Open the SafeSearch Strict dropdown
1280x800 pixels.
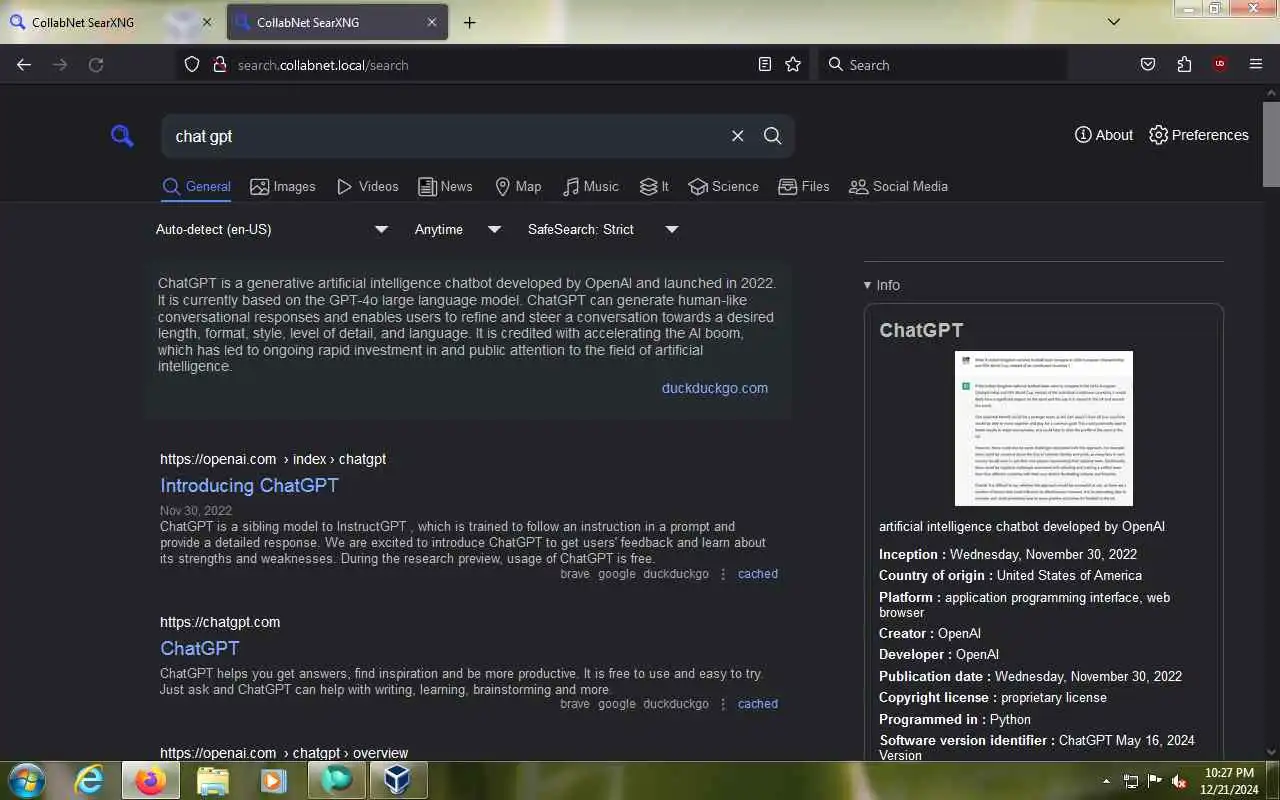click(x=603, y=229)
